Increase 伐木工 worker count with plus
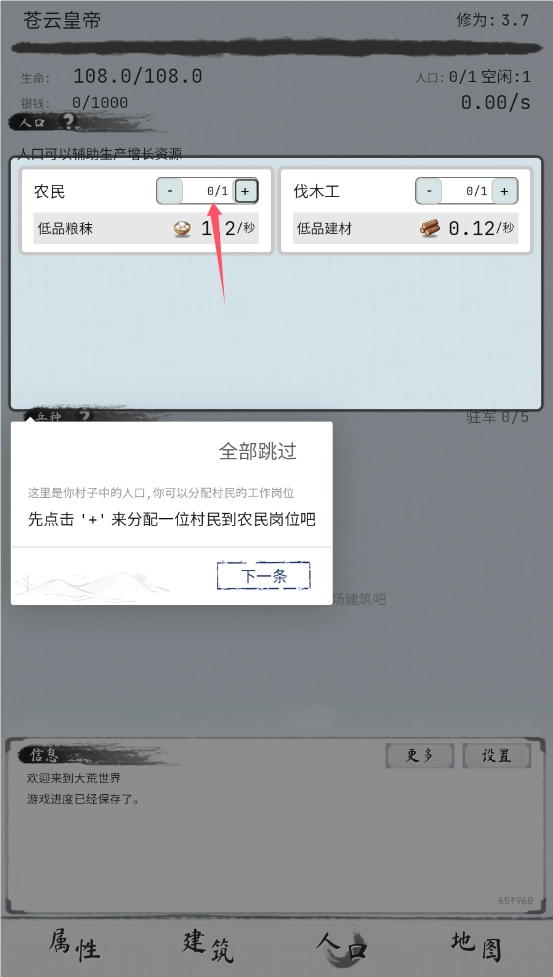The width and height of the screenshot is (553, 977). tap(504, 191)
